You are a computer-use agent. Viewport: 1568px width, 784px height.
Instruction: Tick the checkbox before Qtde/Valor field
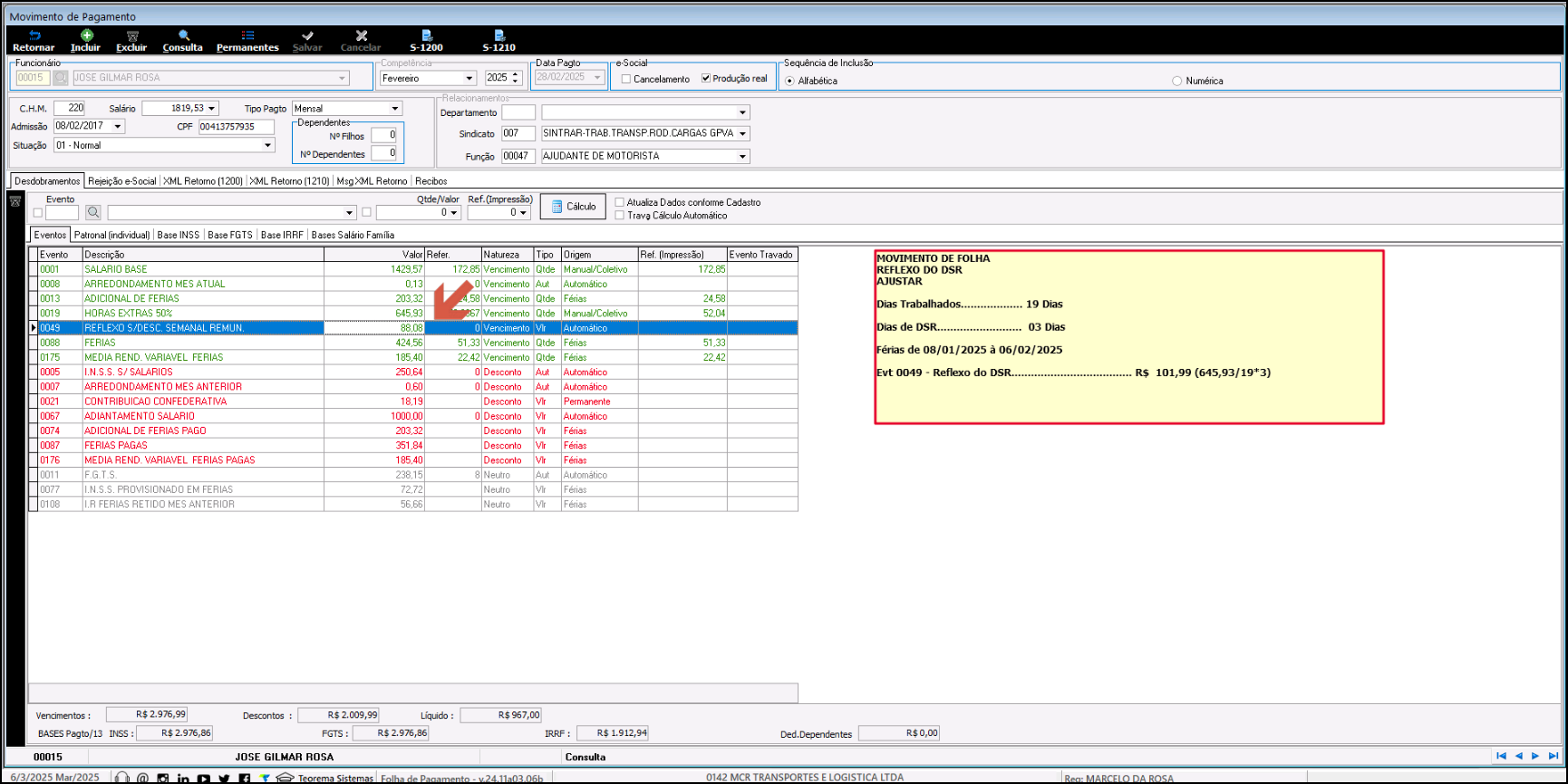point(367,212)
